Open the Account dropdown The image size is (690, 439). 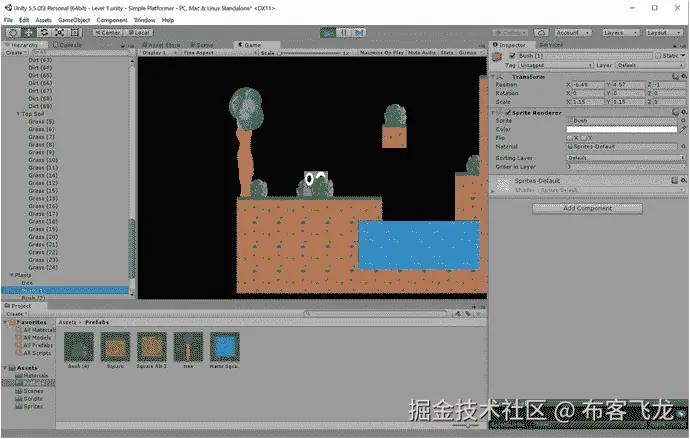(573, 33)
